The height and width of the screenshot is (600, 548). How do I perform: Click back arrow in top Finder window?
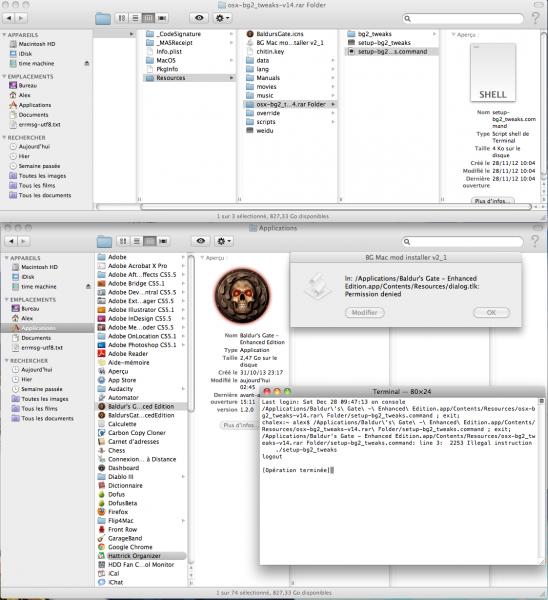(8, 18)
